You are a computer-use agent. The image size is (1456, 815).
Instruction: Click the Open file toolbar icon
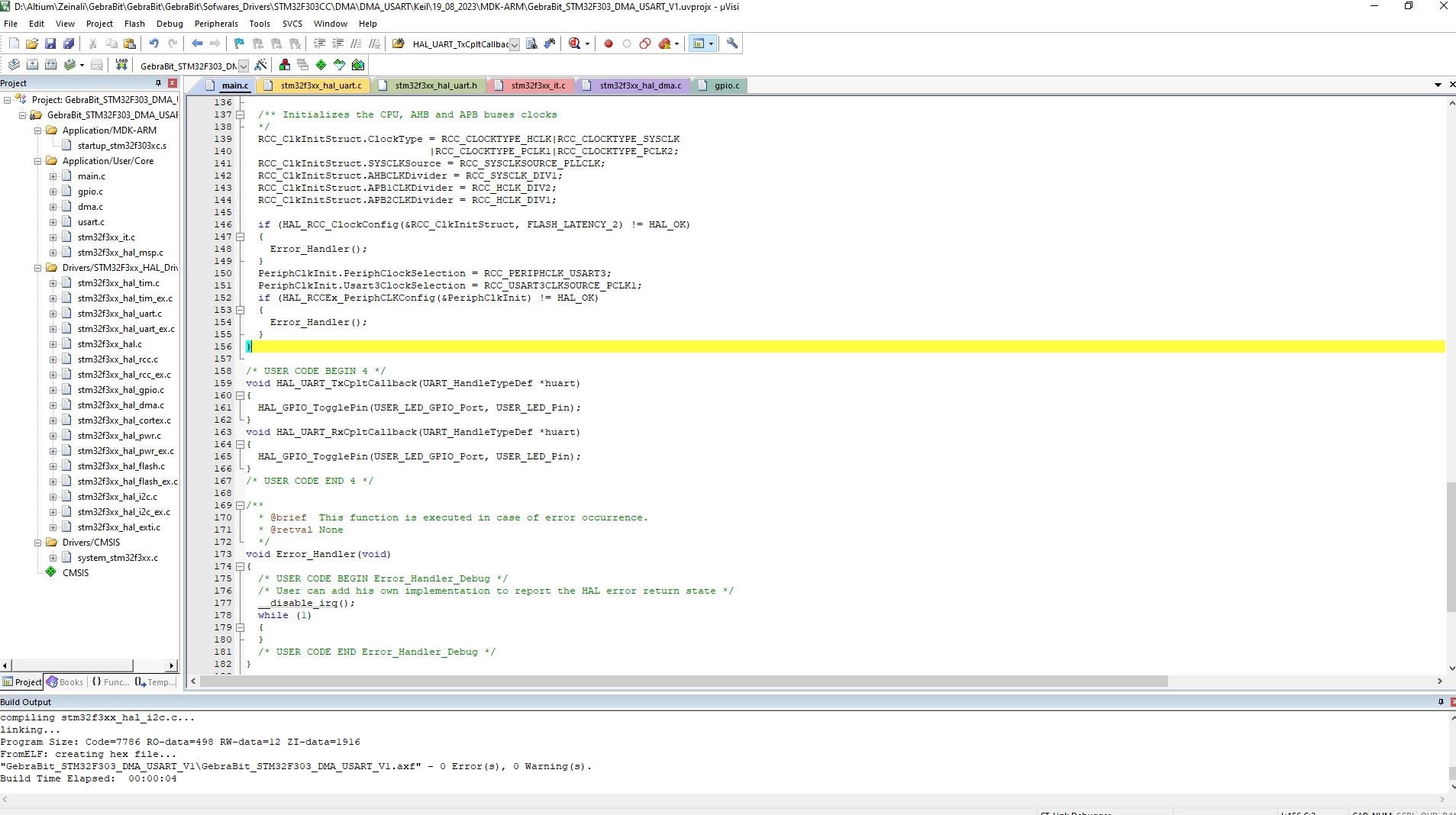32,43
